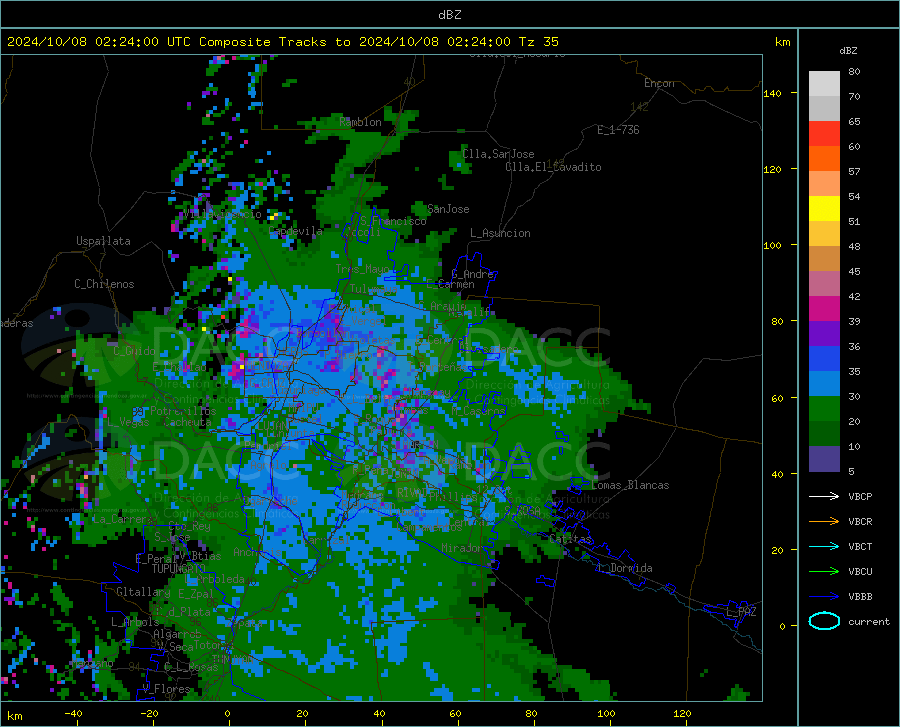Click the Clla.SanJose place label

498,154
